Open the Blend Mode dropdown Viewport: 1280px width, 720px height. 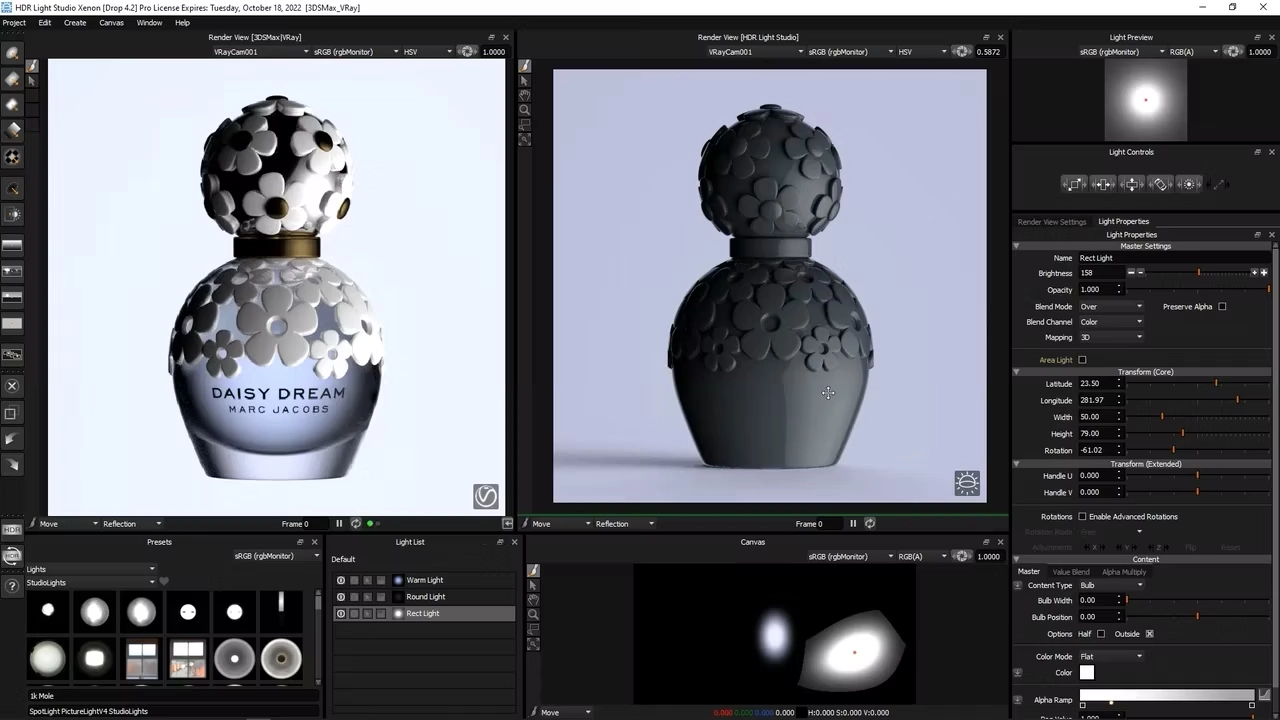click(x=1111, y=307)
